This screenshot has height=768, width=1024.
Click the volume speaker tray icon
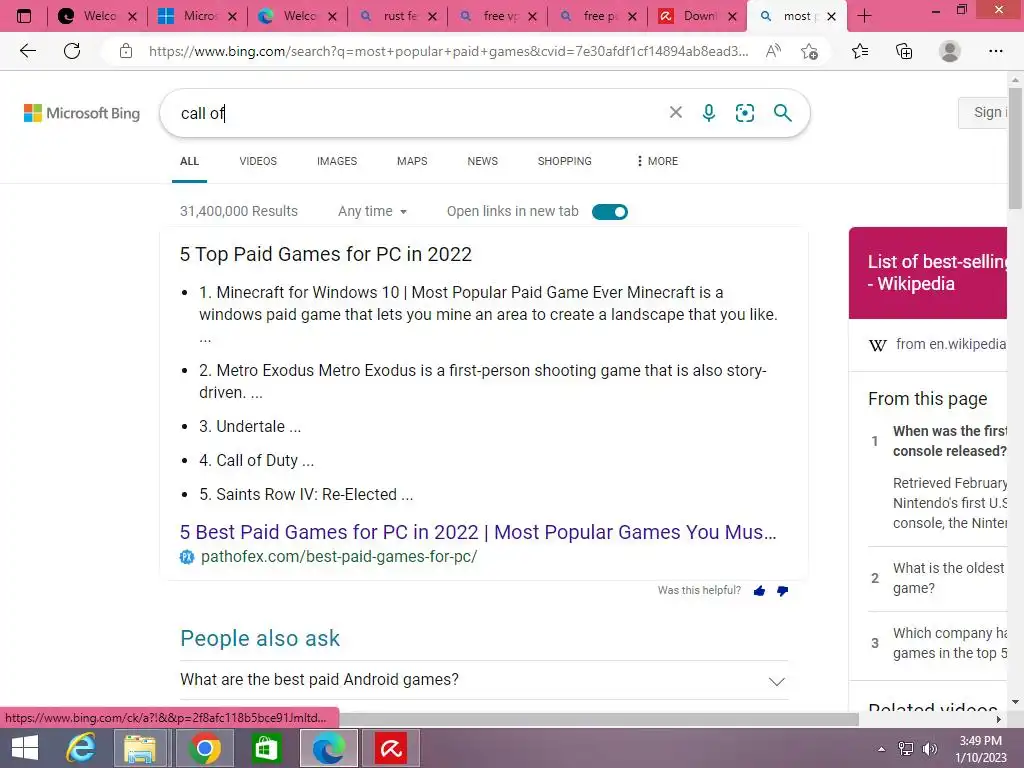(930, 749)
